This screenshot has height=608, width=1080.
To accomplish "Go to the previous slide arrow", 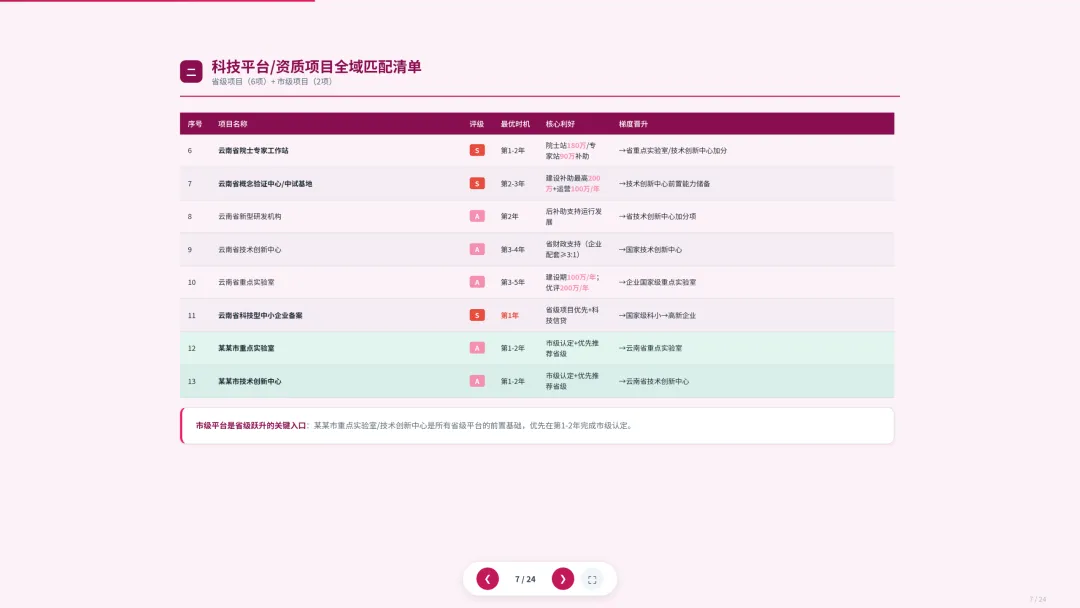I will click(x=488, y=579).
